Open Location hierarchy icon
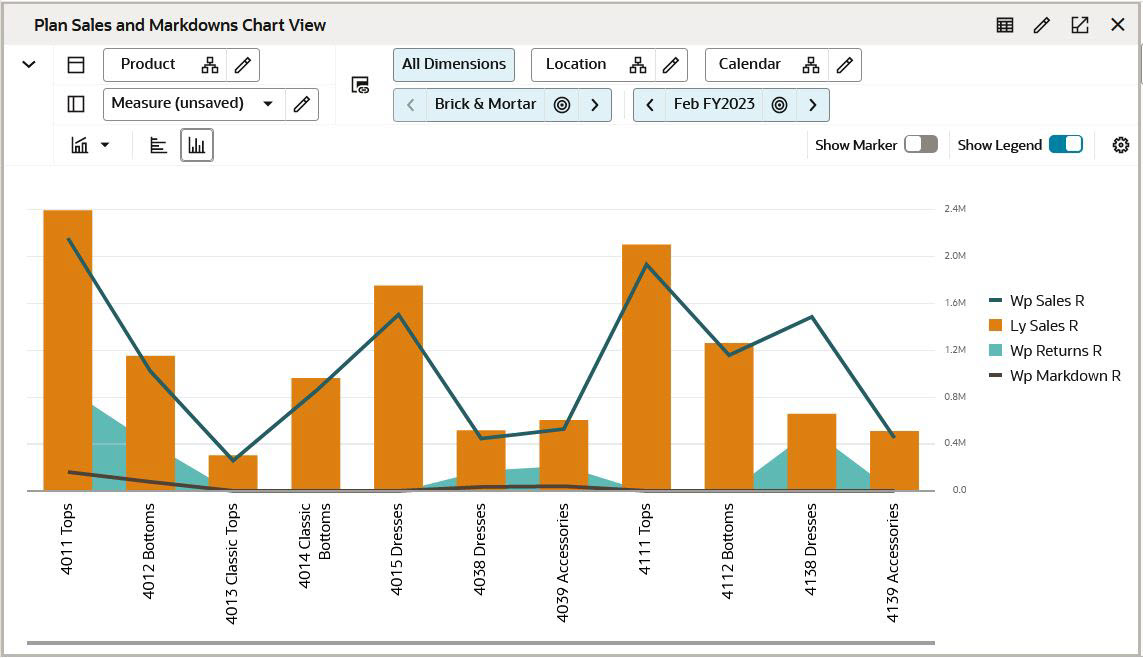 pos(638,65)
